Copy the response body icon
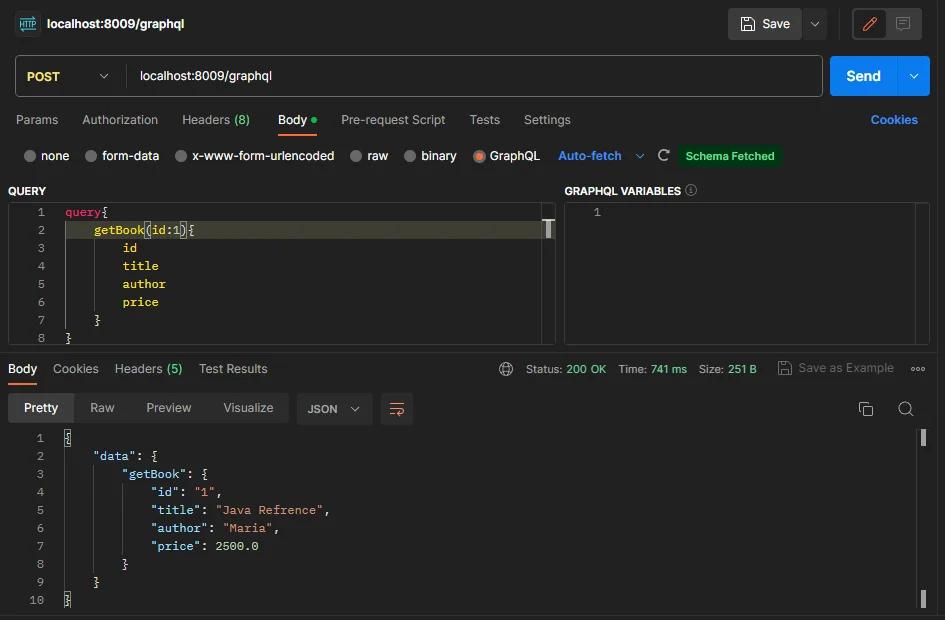 pos(865,409)
